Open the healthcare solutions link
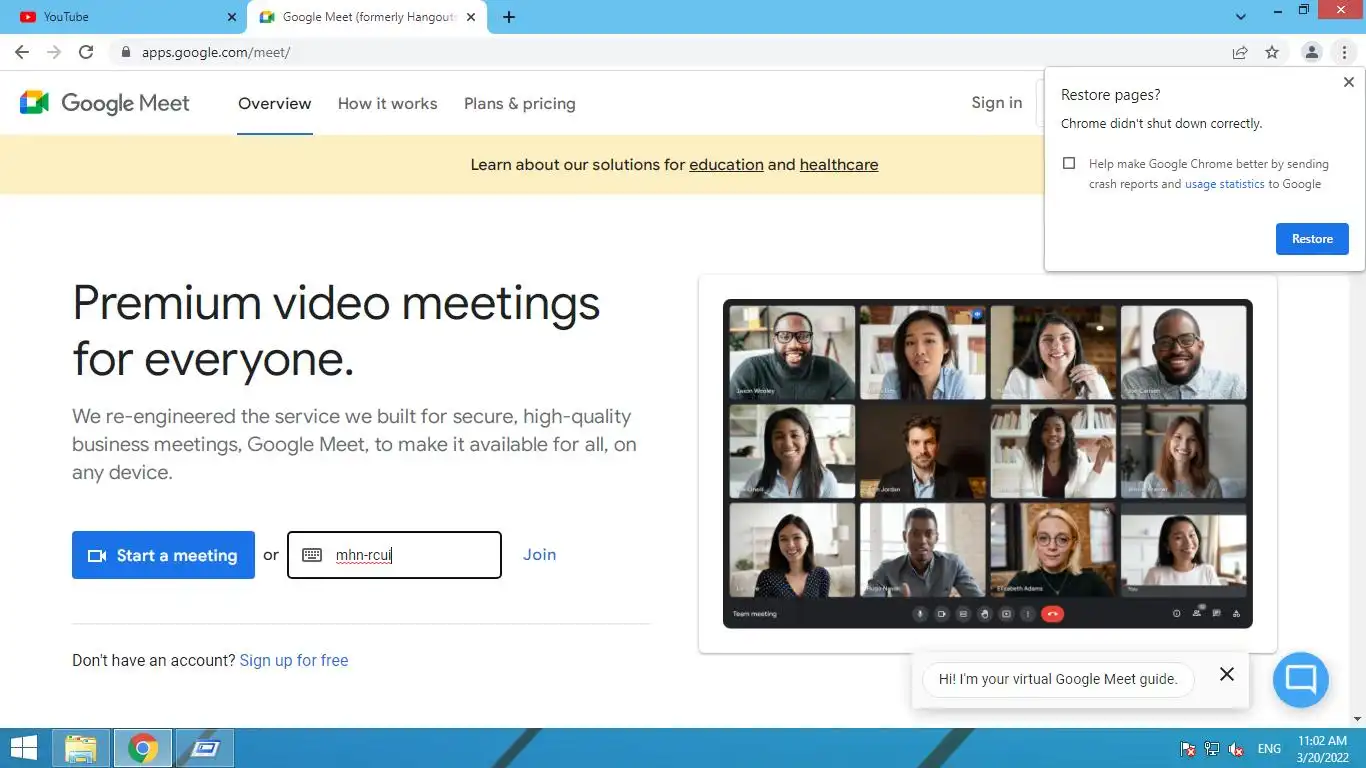This screenshot has height=768, width=1366. (839, 165)
